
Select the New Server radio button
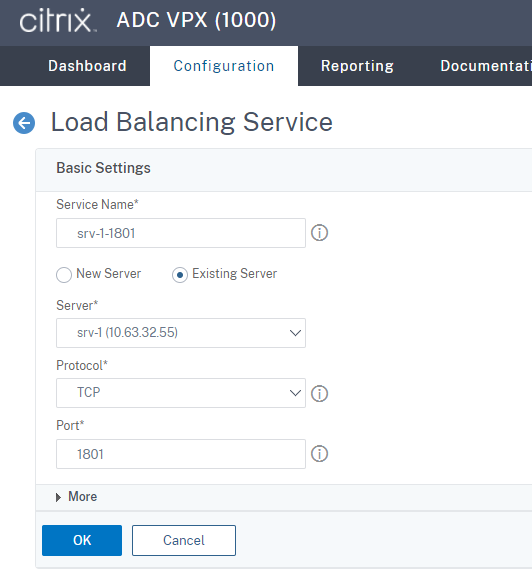(64, 275)
